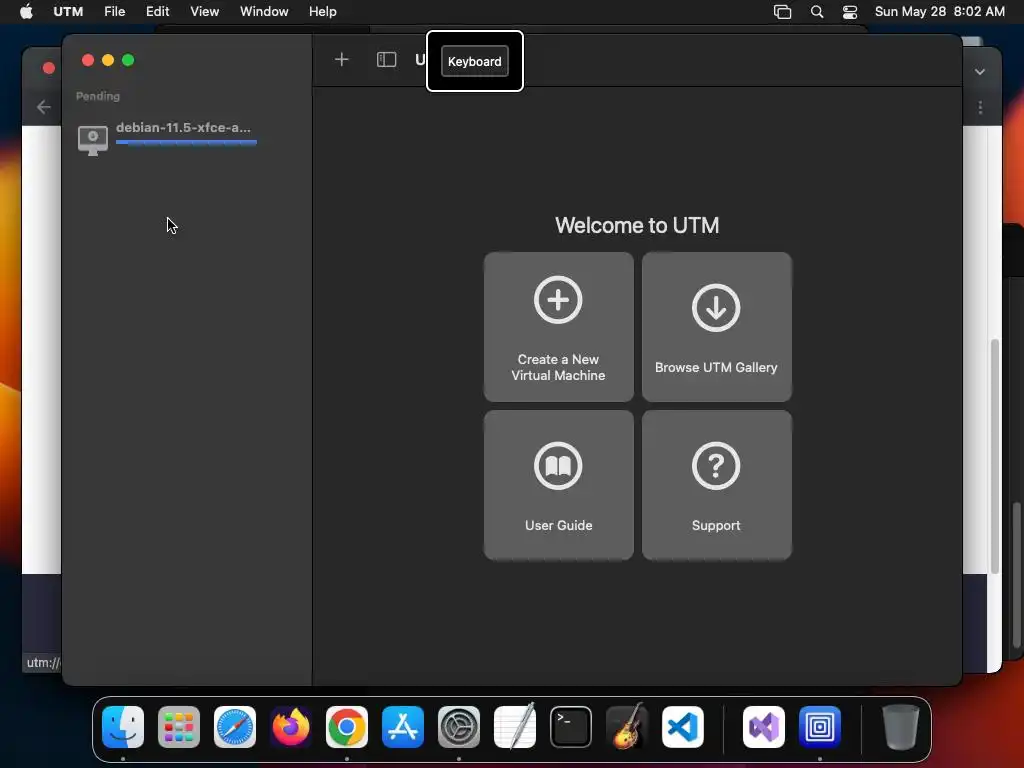Image resolution: width=1024 pixels, height=768 pixels.
Task: Open Trash from the Dock
Action: [901, 727]
